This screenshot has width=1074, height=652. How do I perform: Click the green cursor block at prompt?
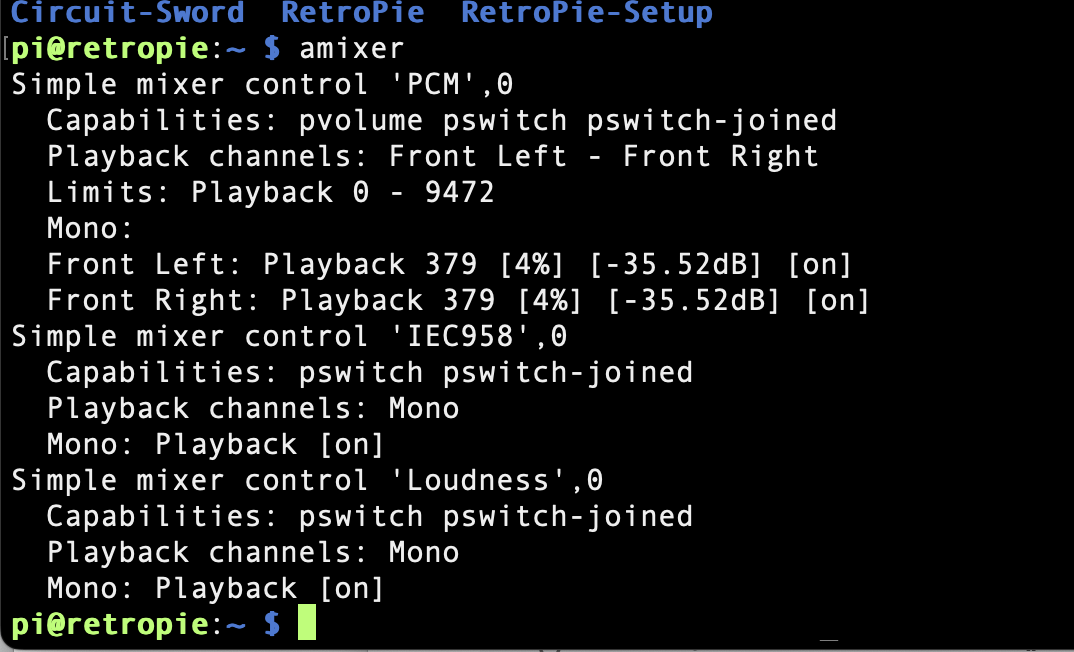pos(307,623)
